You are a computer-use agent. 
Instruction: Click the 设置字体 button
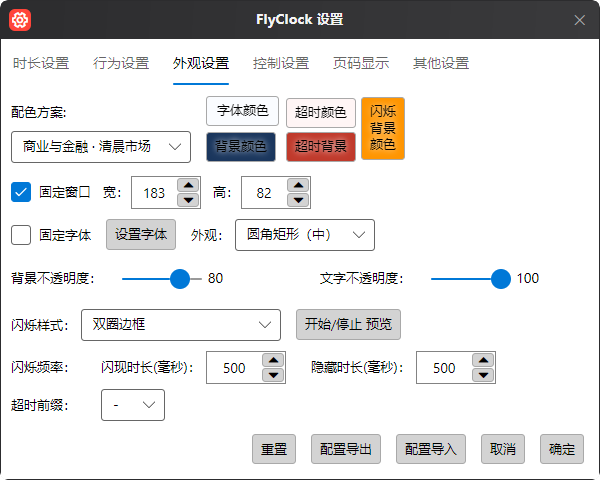141,235
